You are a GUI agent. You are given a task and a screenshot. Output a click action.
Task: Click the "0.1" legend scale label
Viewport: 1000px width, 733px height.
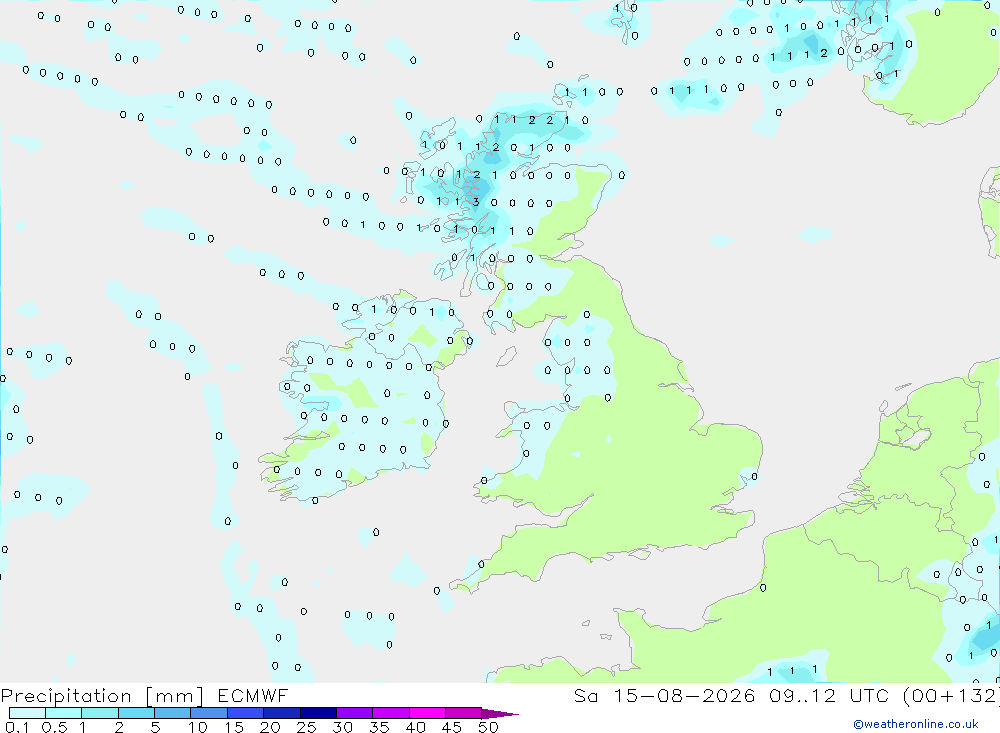pyautogui.click(x=17, y=727)
